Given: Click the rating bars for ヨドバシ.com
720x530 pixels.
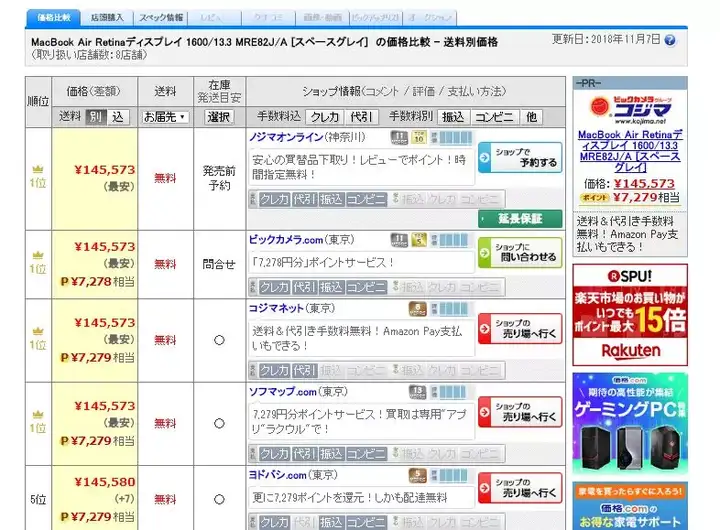Looking at the screenshot, I should (454, 475).
